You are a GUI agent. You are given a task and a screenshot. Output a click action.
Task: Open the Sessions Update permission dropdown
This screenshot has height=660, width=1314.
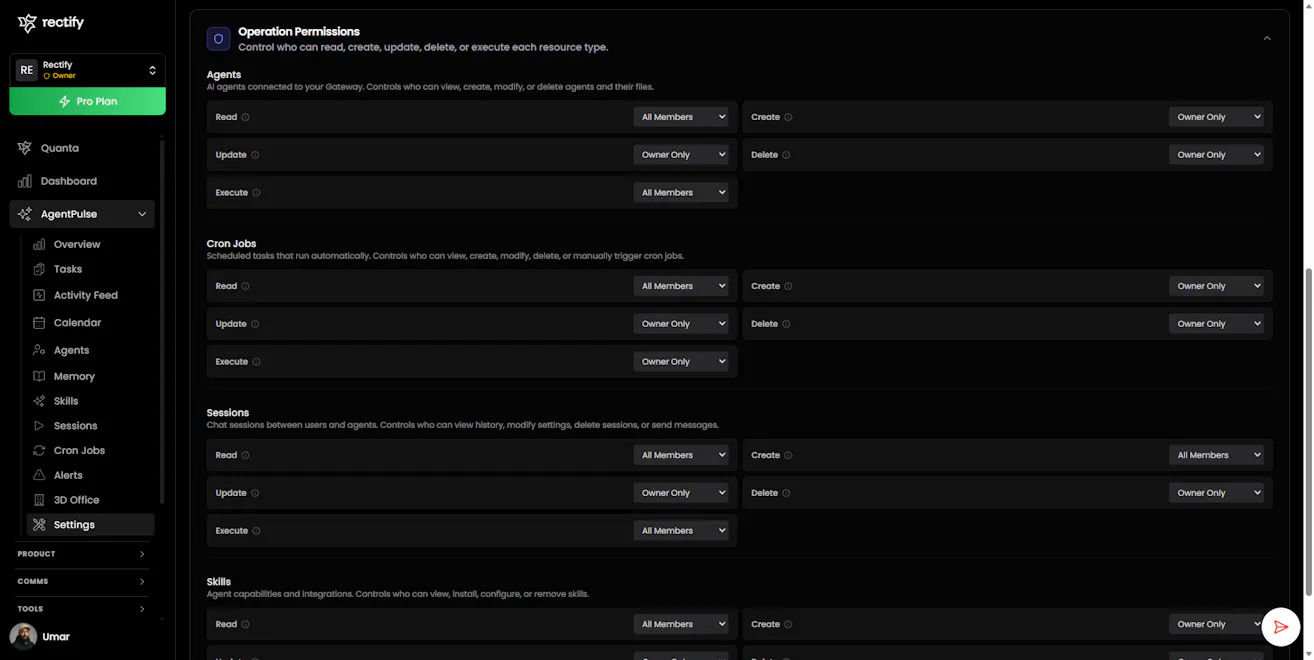(x=681, y=493)
